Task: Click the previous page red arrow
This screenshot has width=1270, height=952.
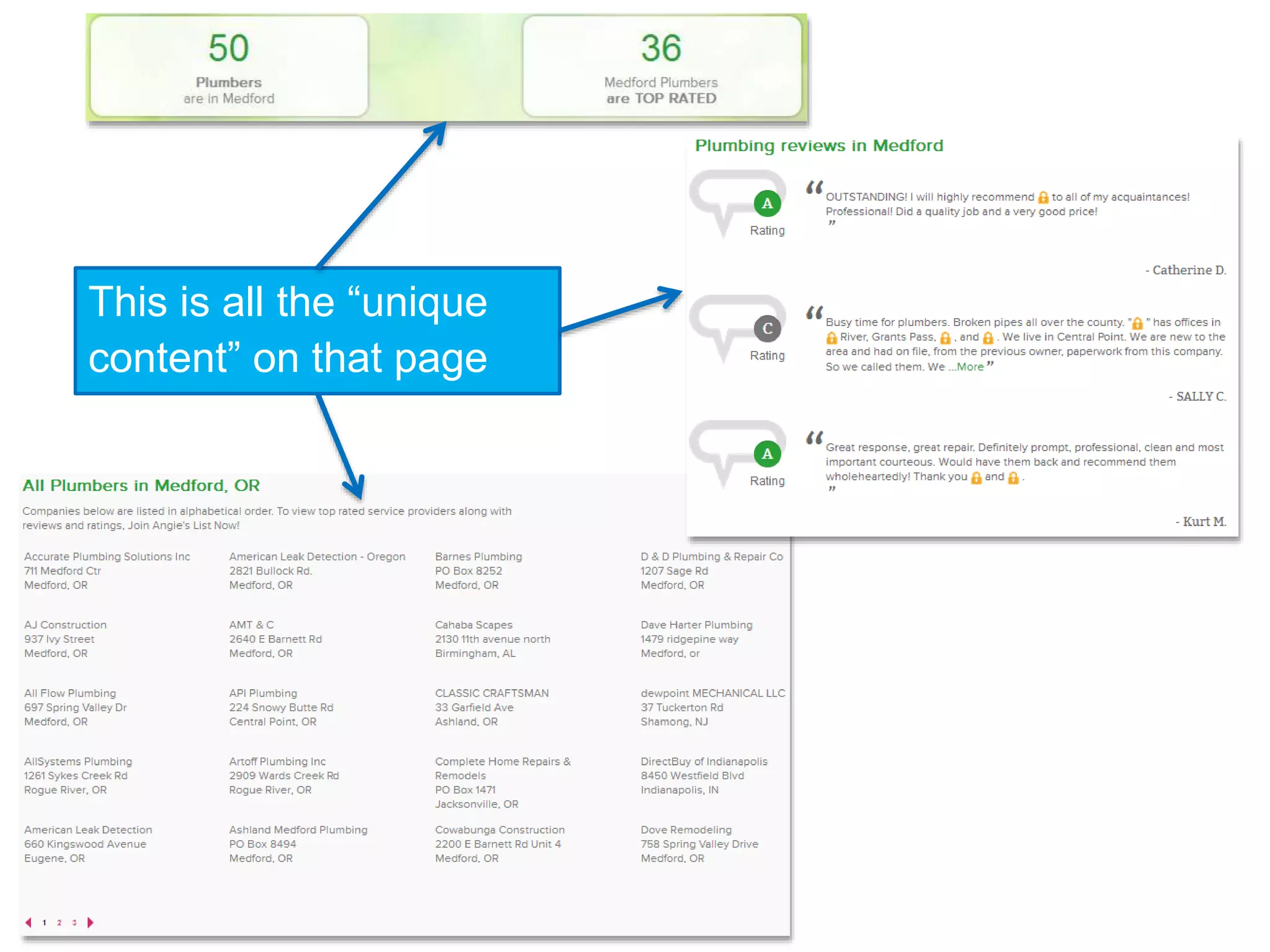Action: pos(29,922)
